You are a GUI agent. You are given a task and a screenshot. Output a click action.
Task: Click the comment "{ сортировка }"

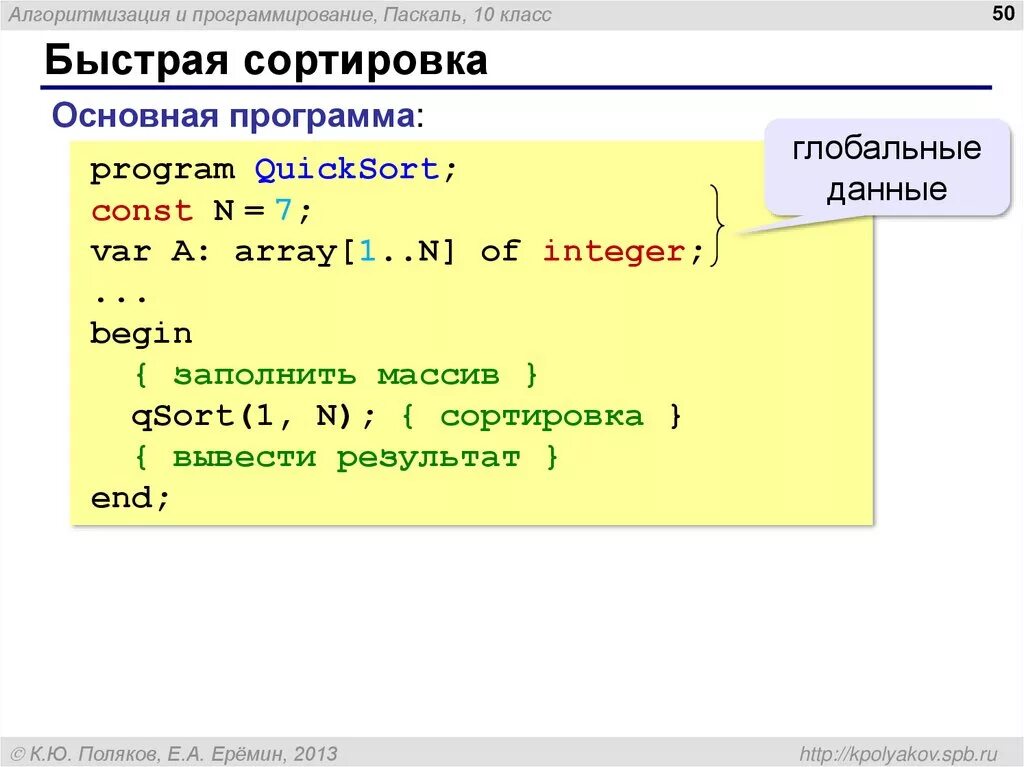pos(541,416)
